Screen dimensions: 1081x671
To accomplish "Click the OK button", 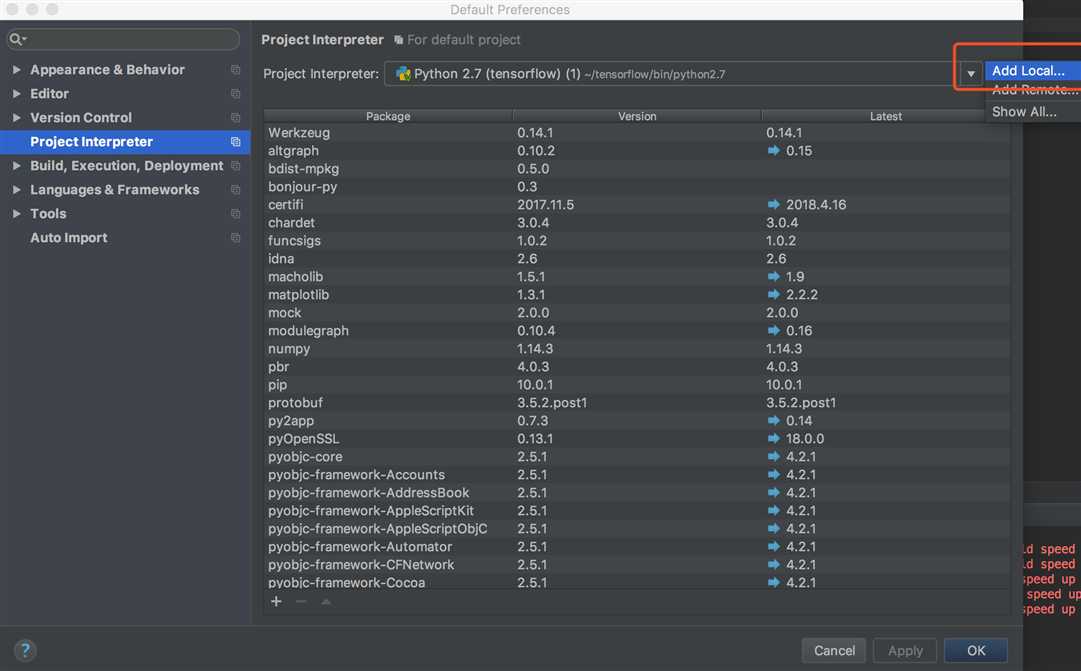I will coord(976,650).
